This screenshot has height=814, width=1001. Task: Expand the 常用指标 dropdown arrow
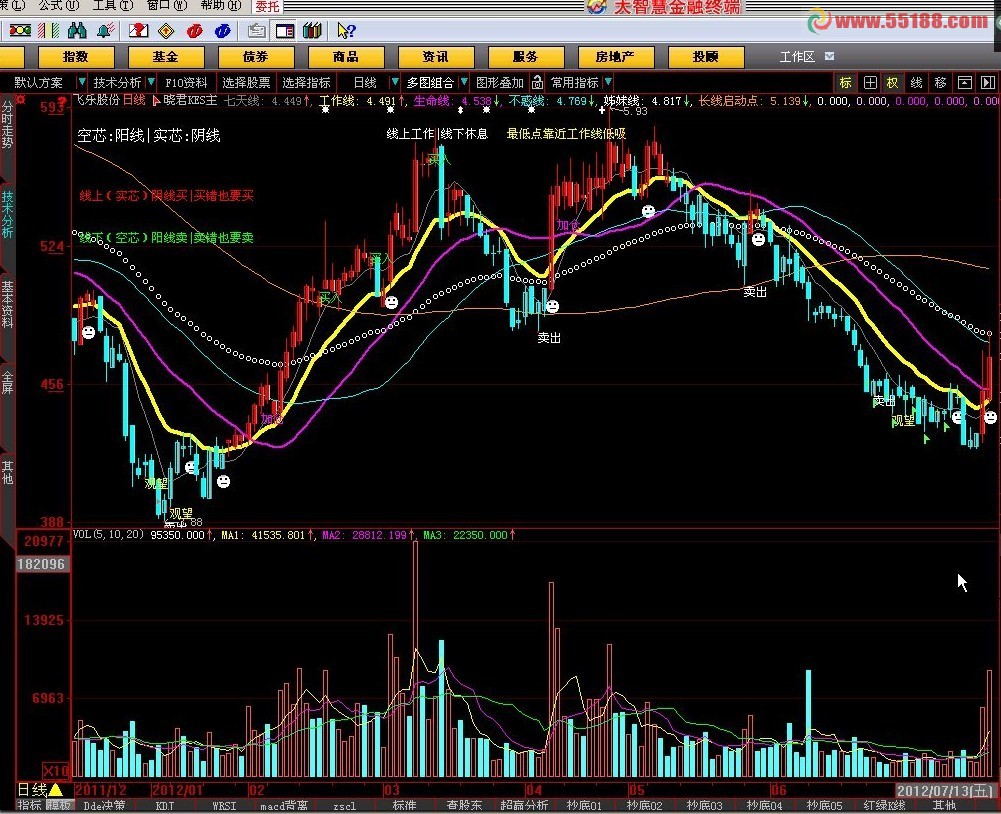[x=608, y=82]
